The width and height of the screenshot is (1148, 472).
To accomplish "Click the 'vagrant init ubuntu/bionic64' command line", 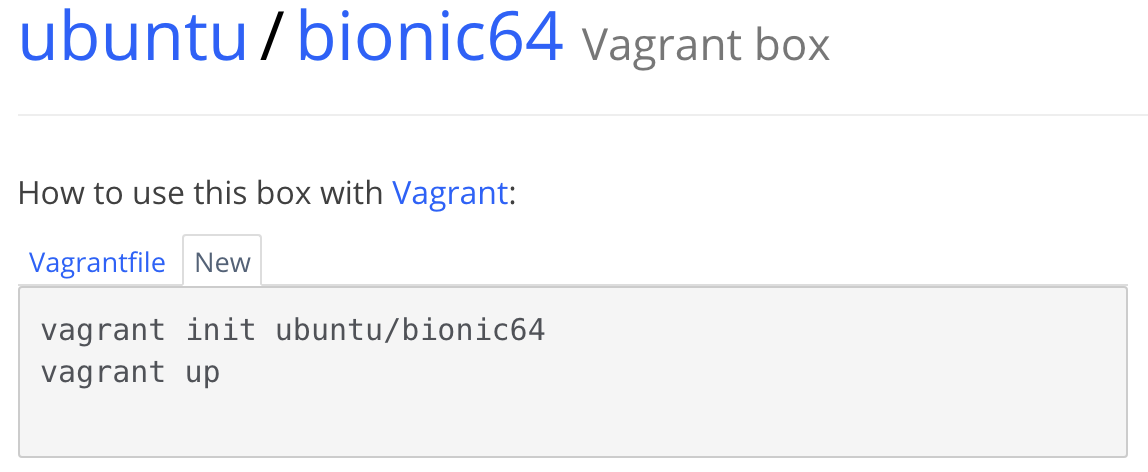I will pyautogui.click(x=293, y=331).
